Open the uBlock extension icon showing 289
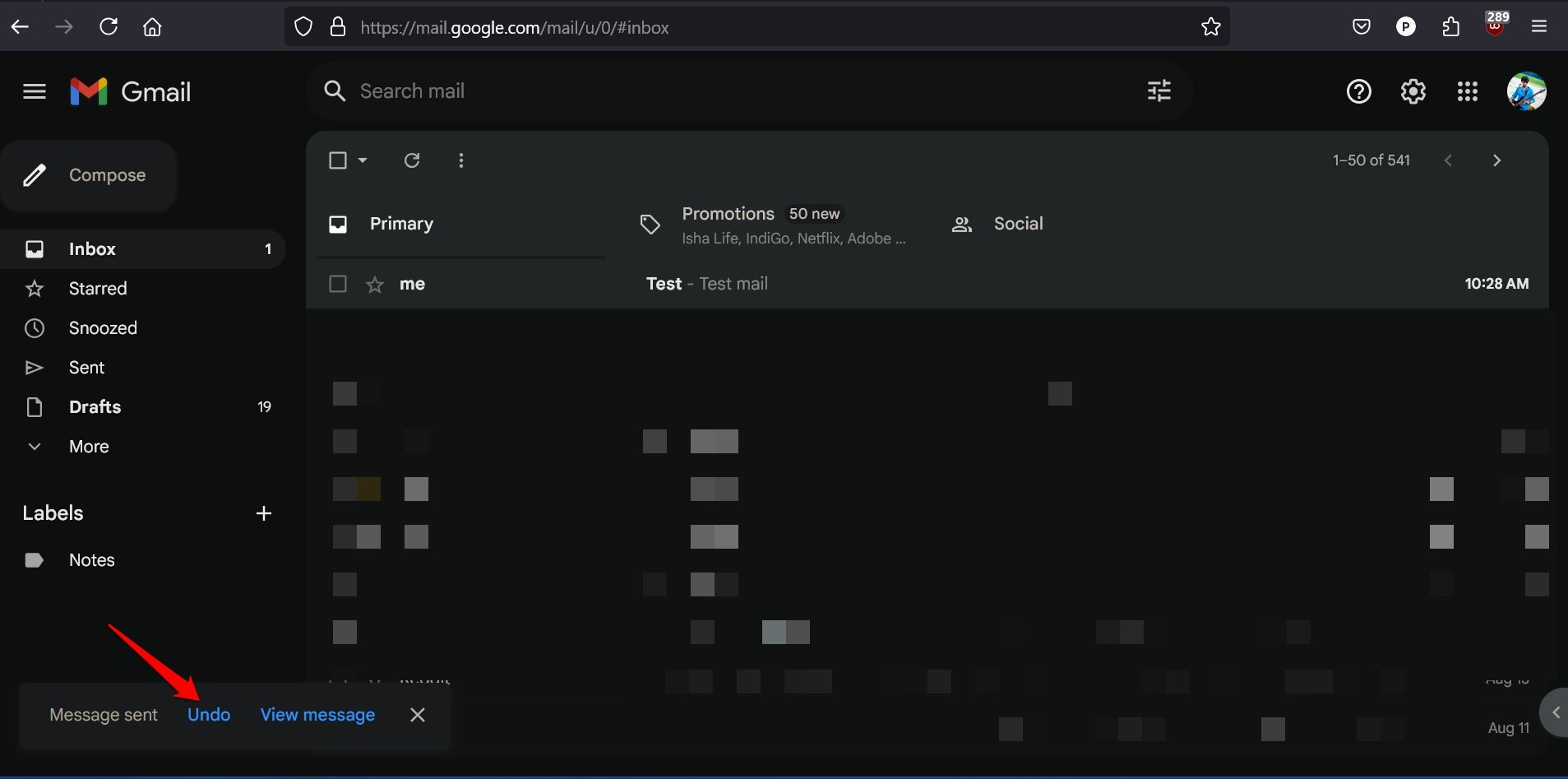Image resolution: width=1568 pixels, height=779 pixels. coord(1496,24)
